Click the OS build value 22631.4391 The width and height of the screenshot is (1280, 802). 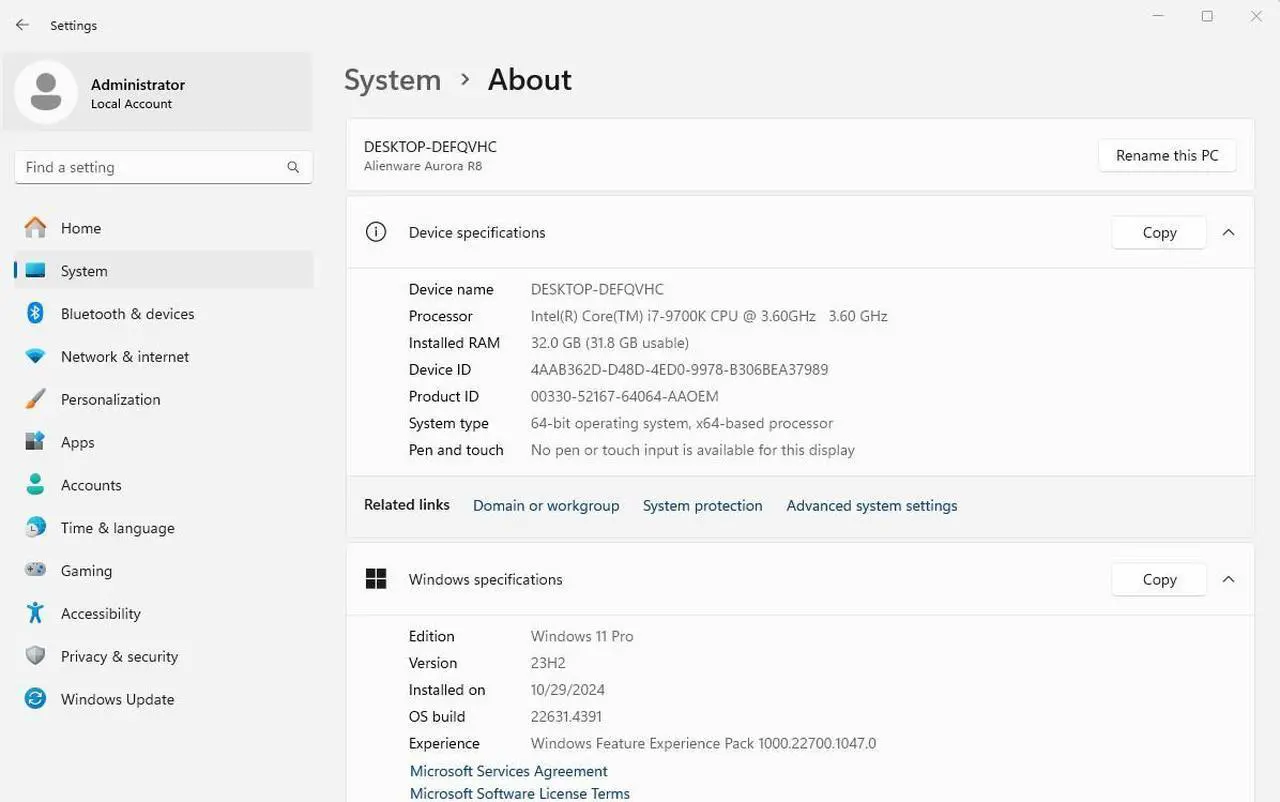click(x=566, y=717)
